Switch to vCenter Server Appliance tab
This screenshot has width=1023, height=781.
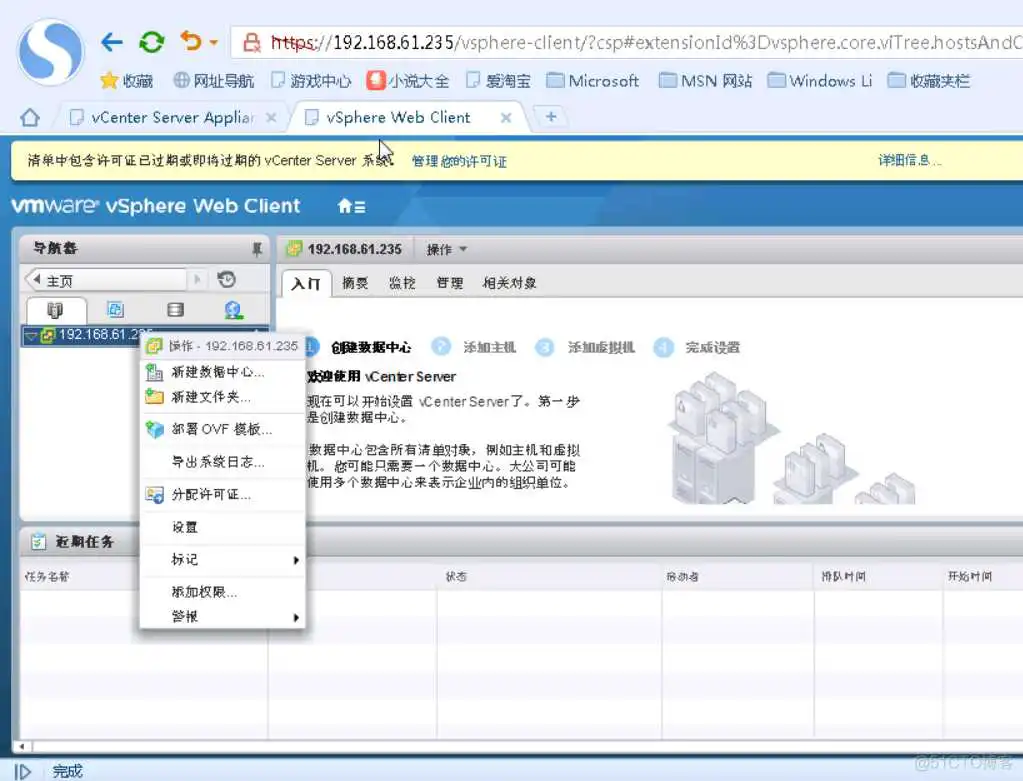pyautogui.click(x=173, y=117)
